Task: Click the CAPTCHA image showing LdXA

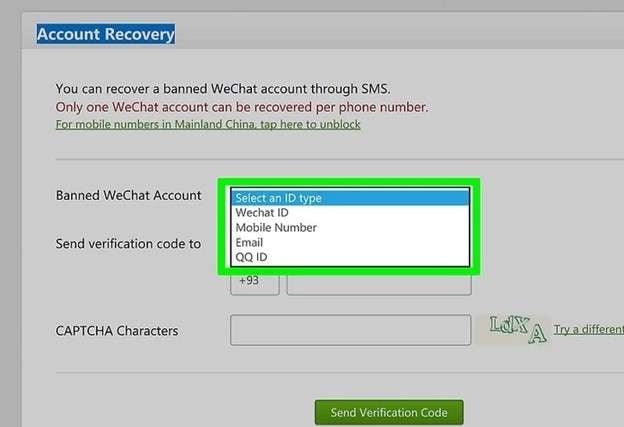Action: [516, 329]
